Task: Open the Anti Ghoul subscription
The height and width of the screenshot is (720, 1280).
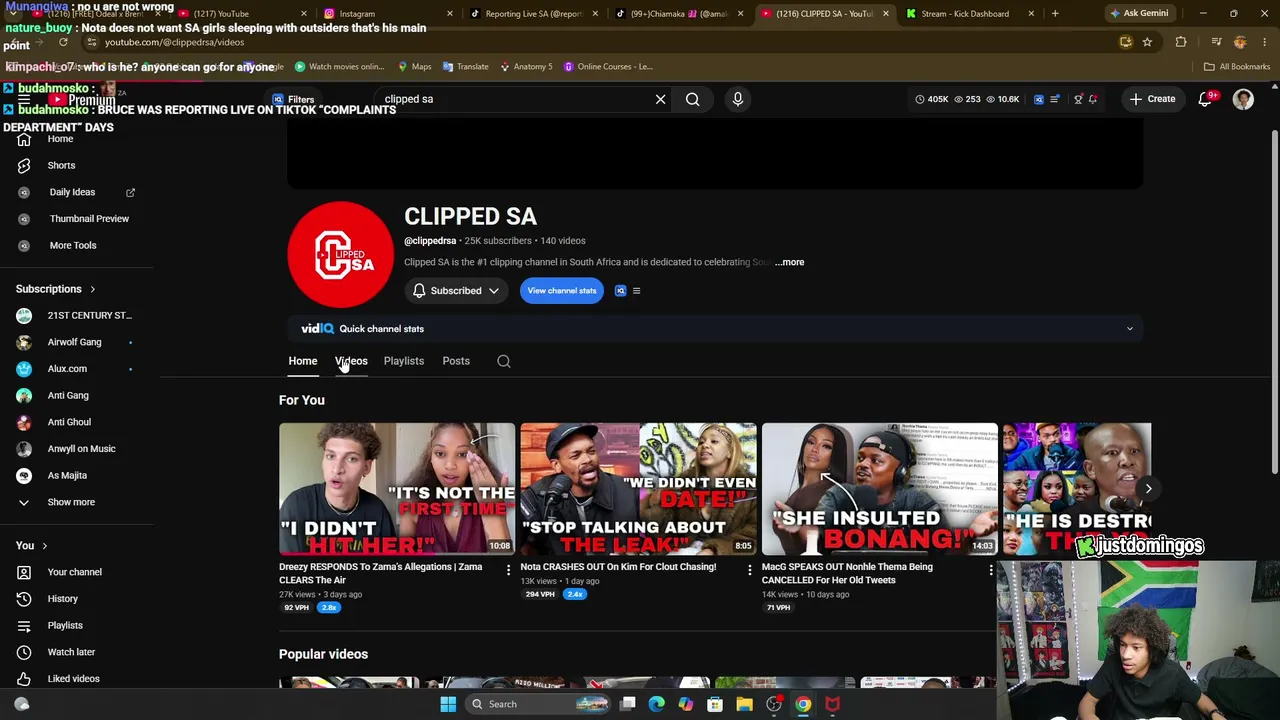Action: 69,422
